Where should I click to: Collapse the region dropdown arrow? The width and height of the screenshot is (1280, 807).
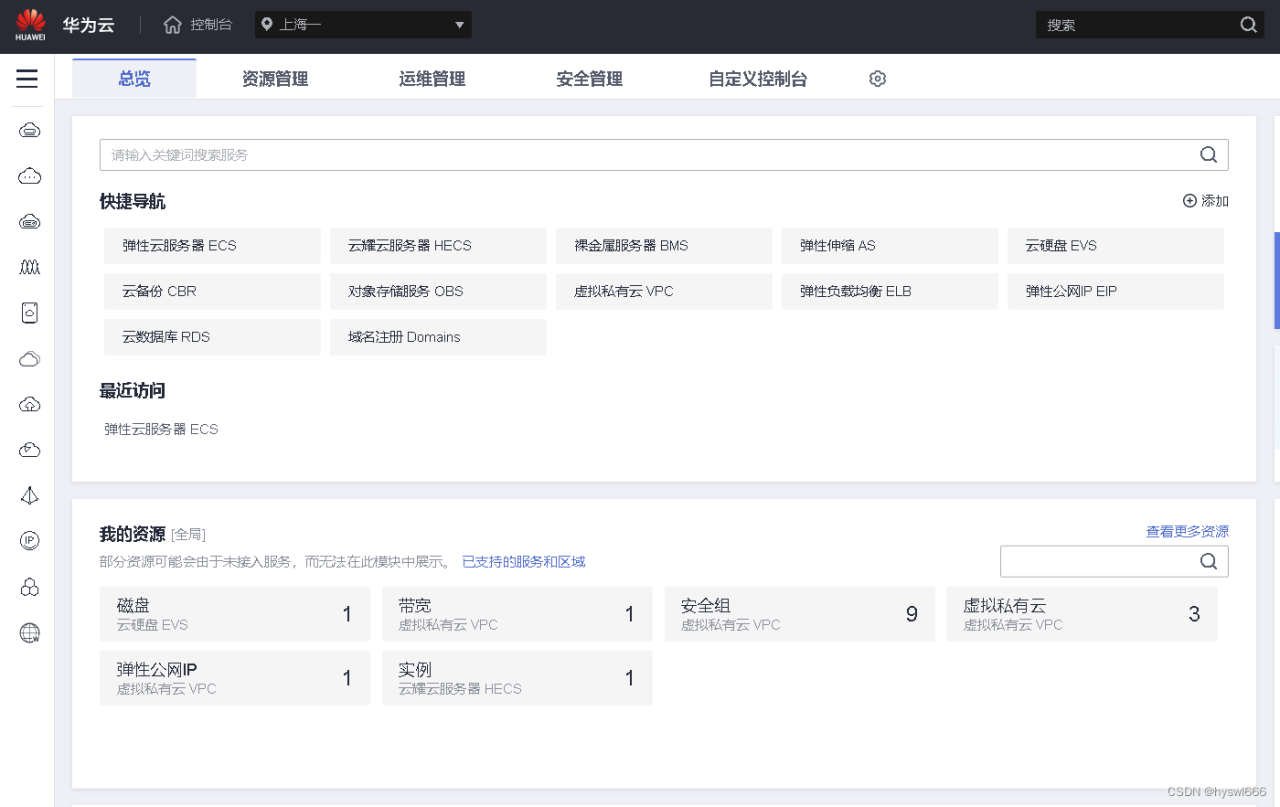(x=458, y=24)
